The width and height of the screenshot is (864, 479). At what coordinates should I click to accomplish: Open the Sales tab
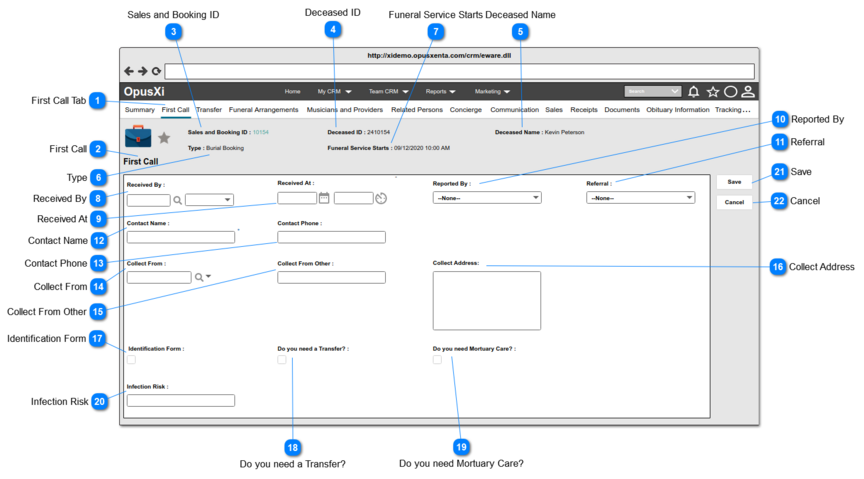554,110
